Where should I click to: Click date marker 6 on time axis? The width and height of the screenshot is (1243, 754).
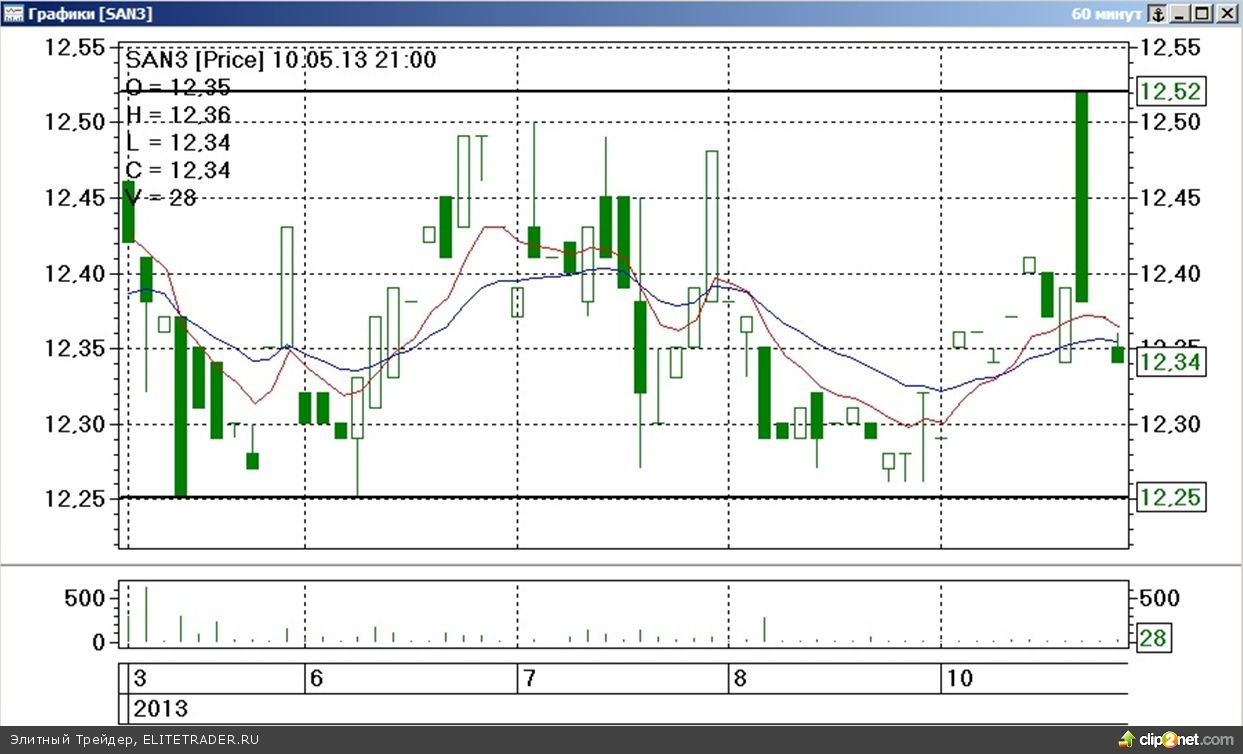[317, 679]
